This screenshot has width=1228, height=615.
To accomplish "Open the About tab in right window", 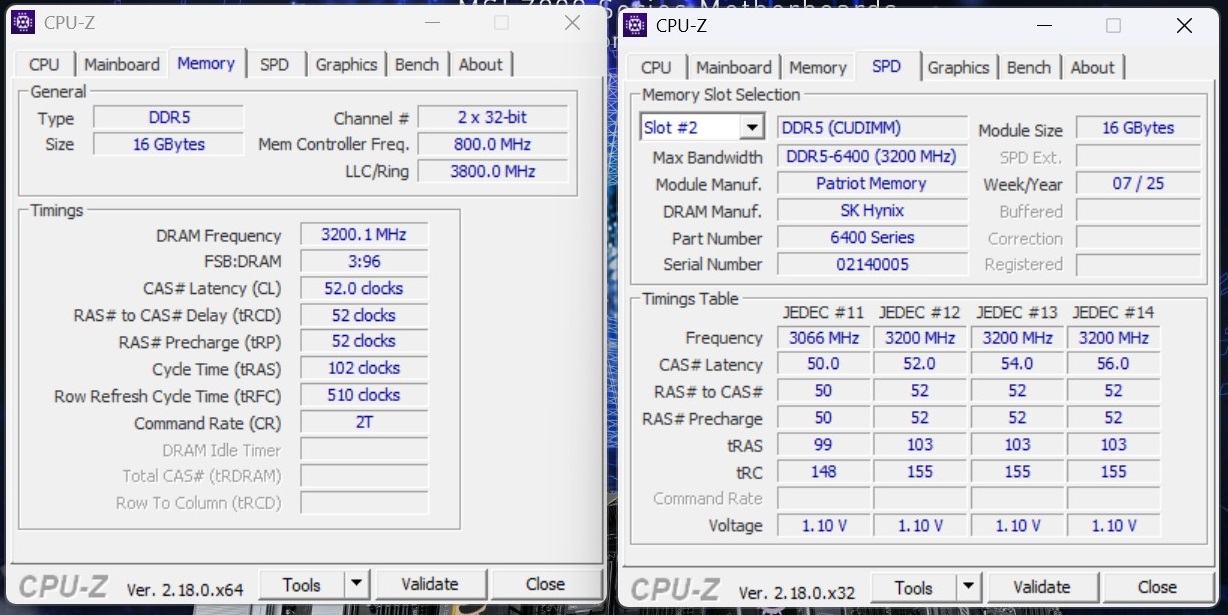I will pyautogui.click(x=1092, y=67).
